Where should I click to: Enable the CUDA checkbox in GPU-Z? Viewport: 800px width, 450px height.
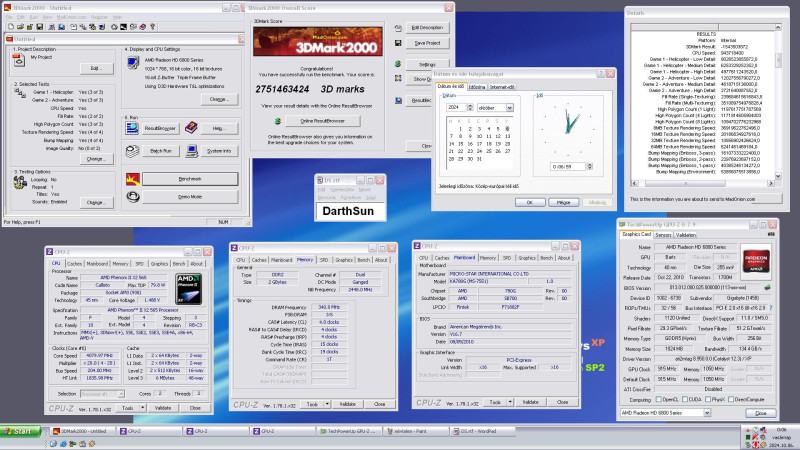coord(685,399)
